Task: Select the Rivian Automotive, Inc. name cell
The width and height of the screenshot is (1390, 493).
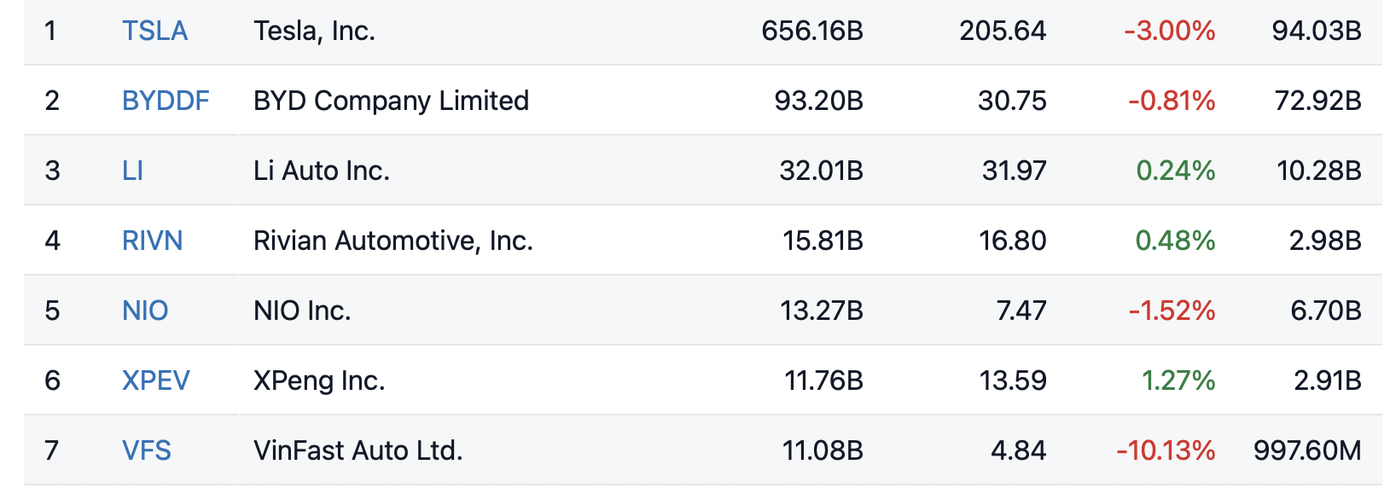Action: [x=393, y=241]
